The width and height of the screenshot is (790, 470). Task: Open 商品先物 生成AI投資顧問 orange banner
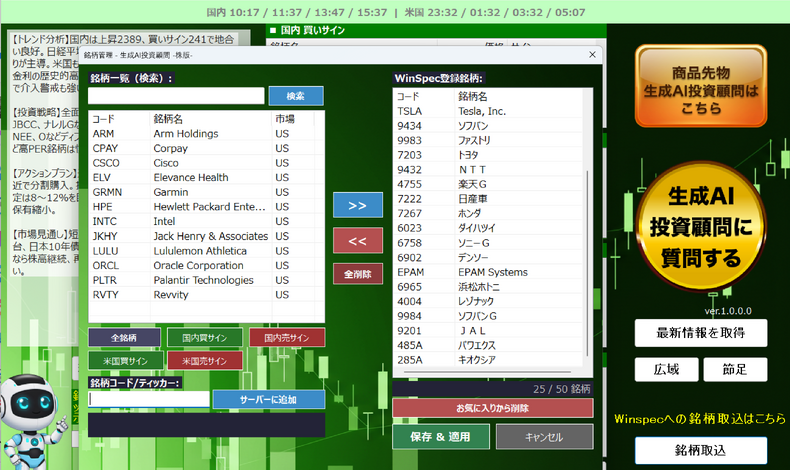click(x=701, y=86)
